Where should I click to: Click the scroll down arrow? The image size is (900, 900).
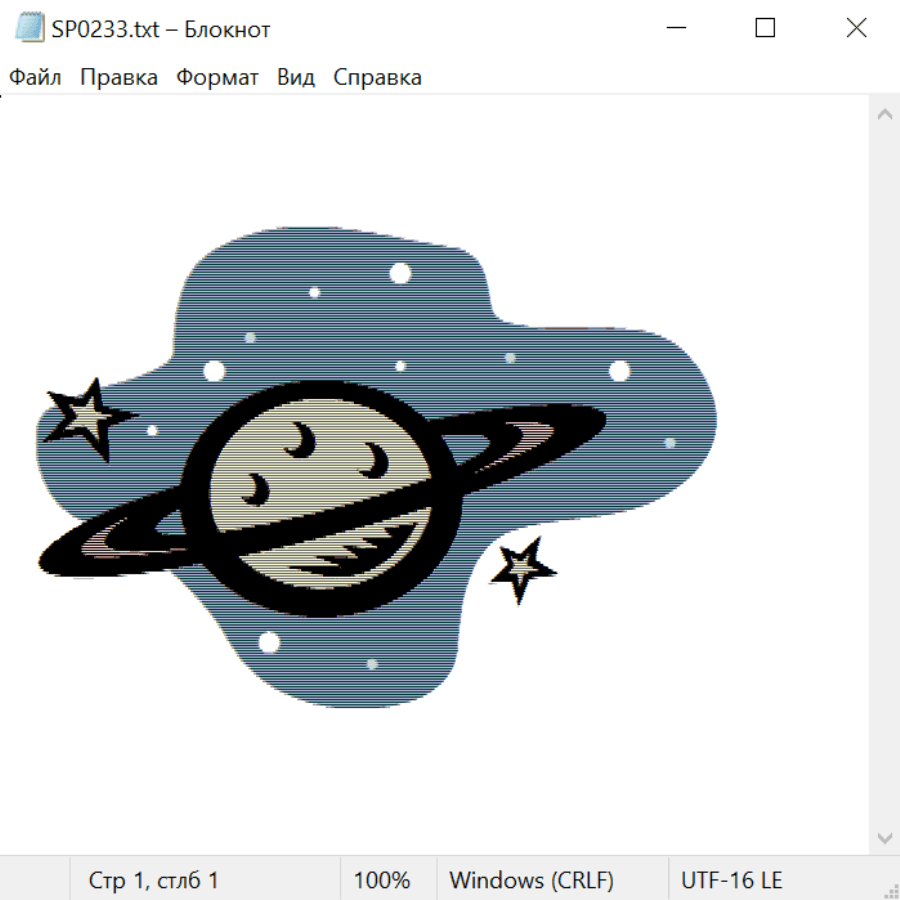point(884,837)
